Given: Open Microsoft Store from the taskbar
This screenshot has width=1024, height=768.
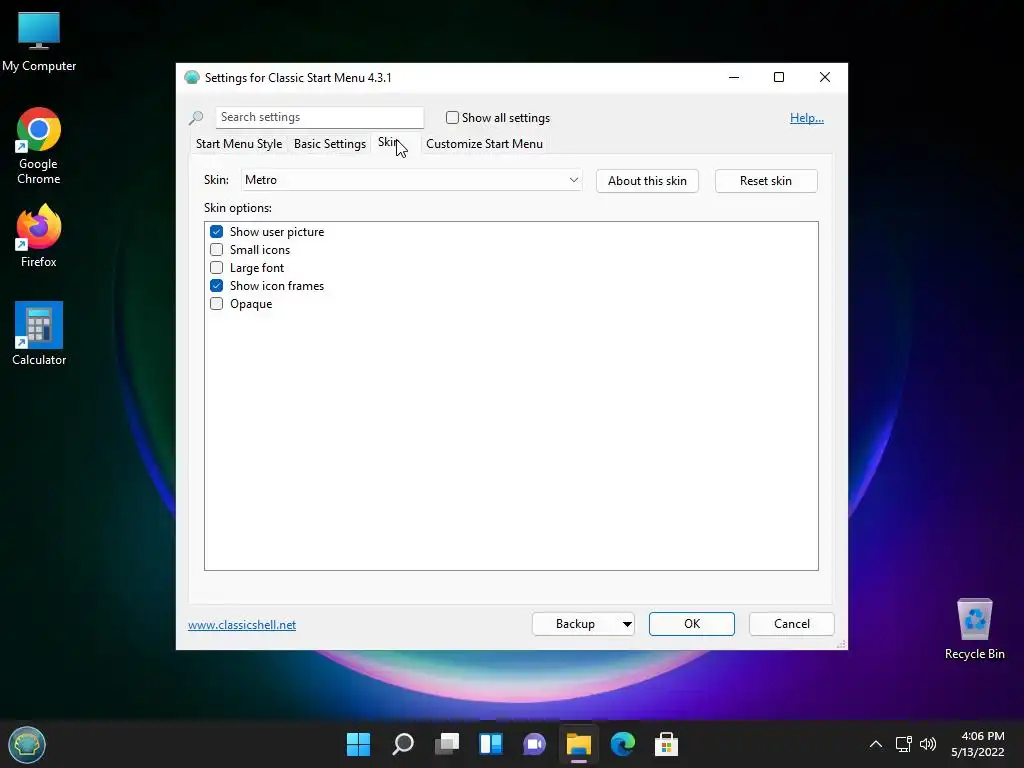Looking at the screenshot, I should [666, 744].
